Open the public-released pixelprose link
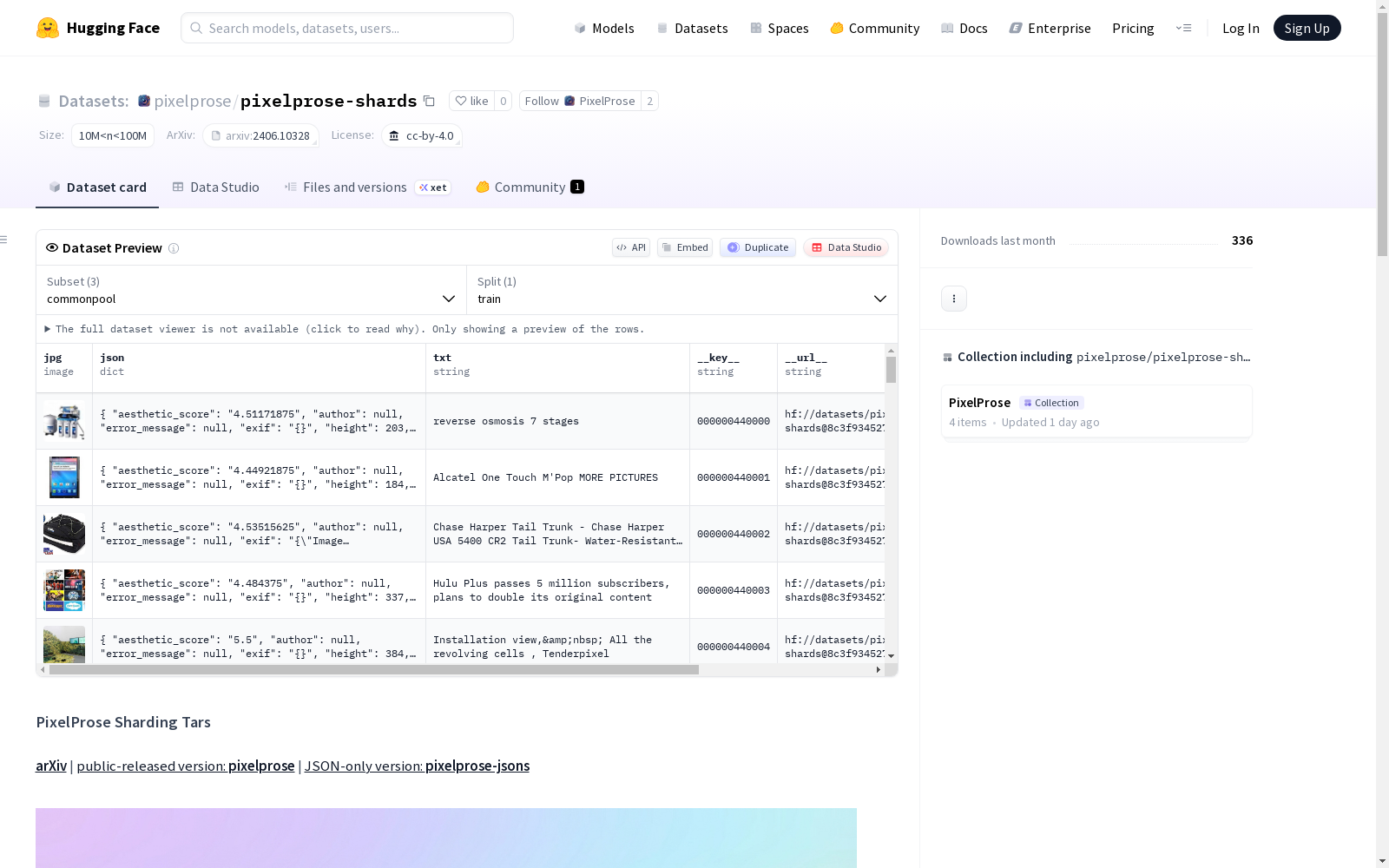The image size is (1389, 868). click(x=186, y=766)
